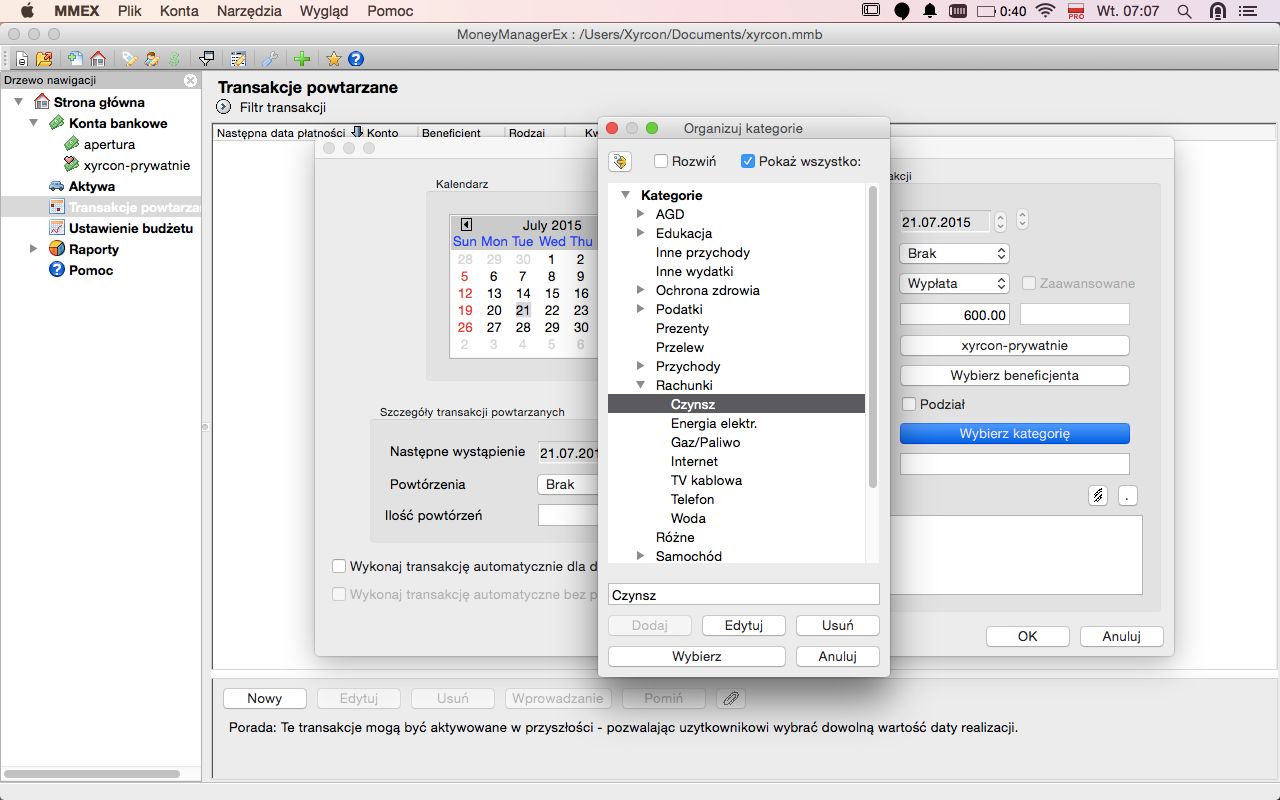Viewport: 1280px width, 800px height.
Task: Click the previous month arrow in calendar
Action: (466, 225)
